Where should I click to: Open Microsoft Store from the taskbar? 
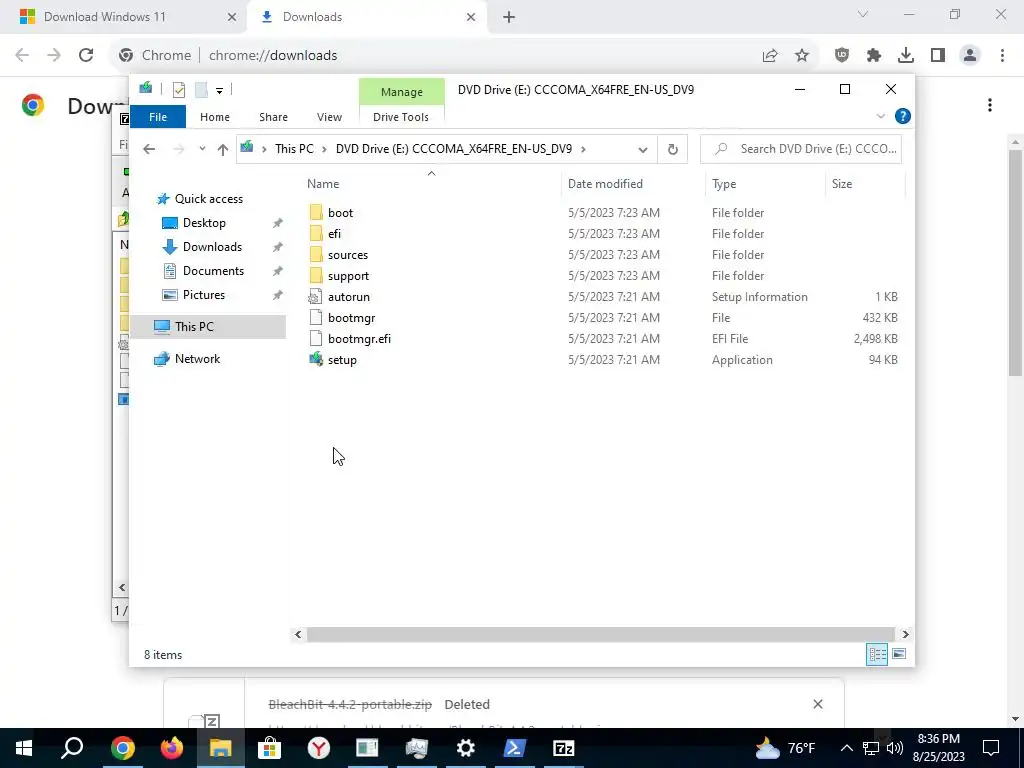[269, 748]
